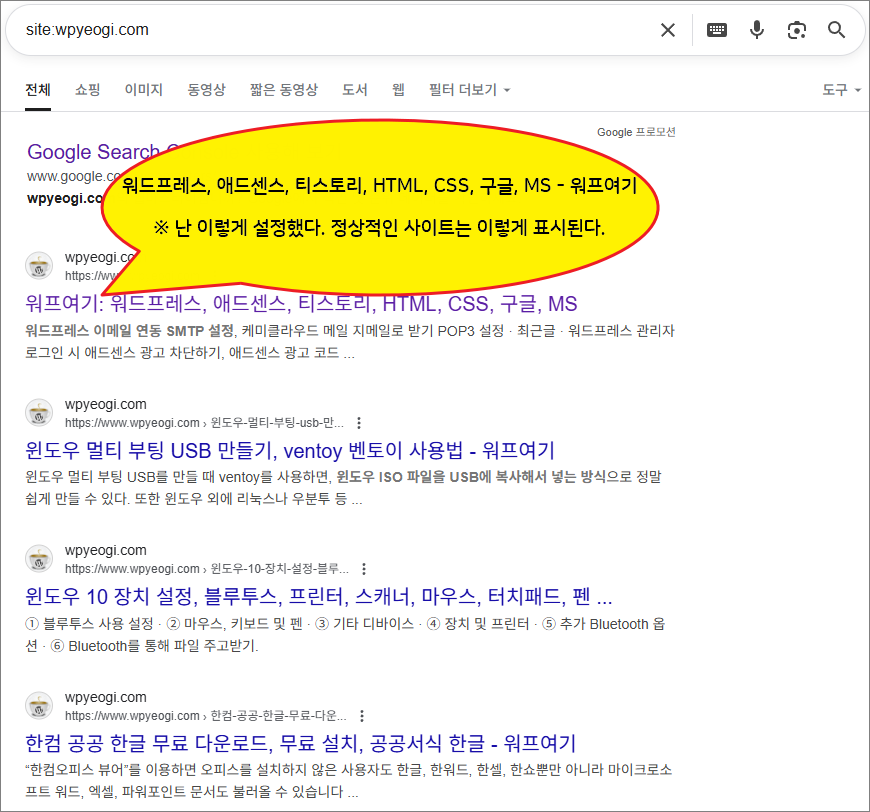The width and height of the screenshot is (870, 812).
Task: Expand the 필터 더보기 dropdown
Action: tap(469, 90)
